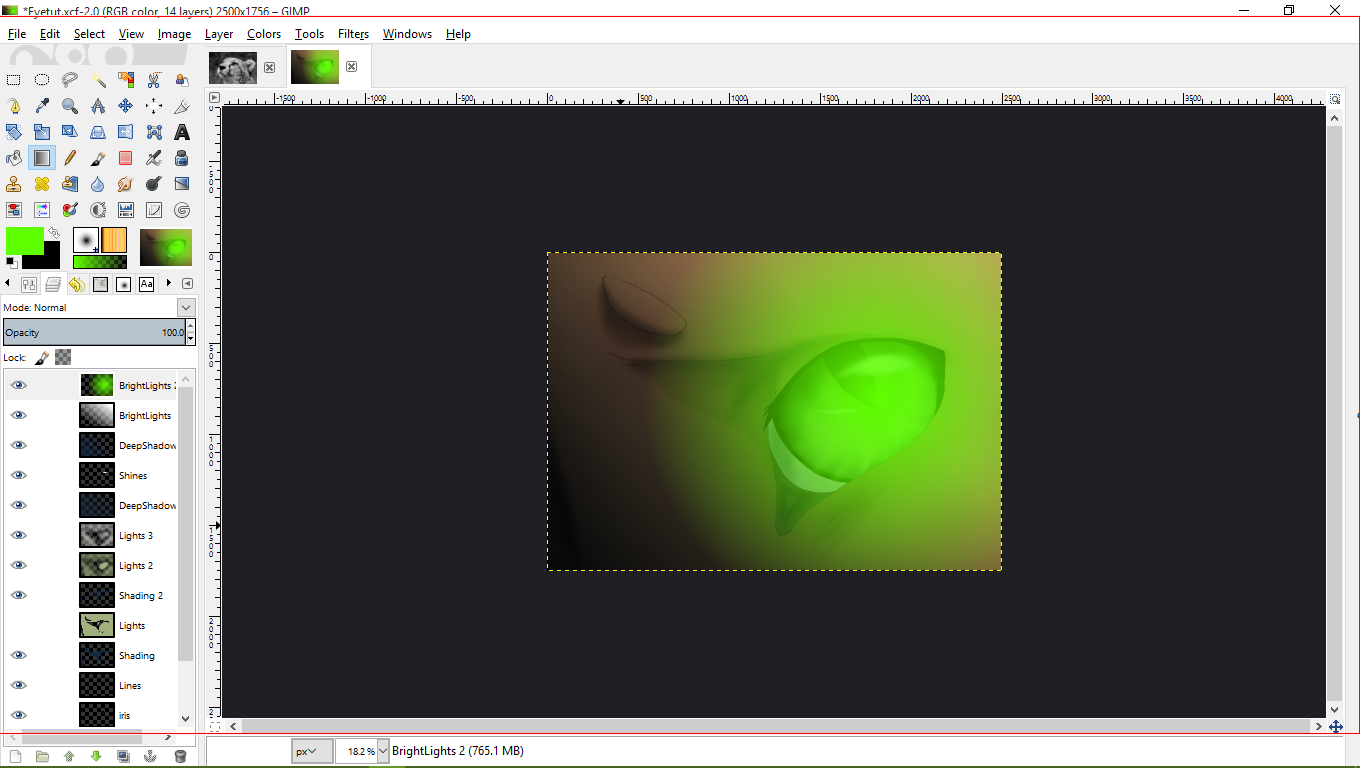Select the Scale tool

42,132
